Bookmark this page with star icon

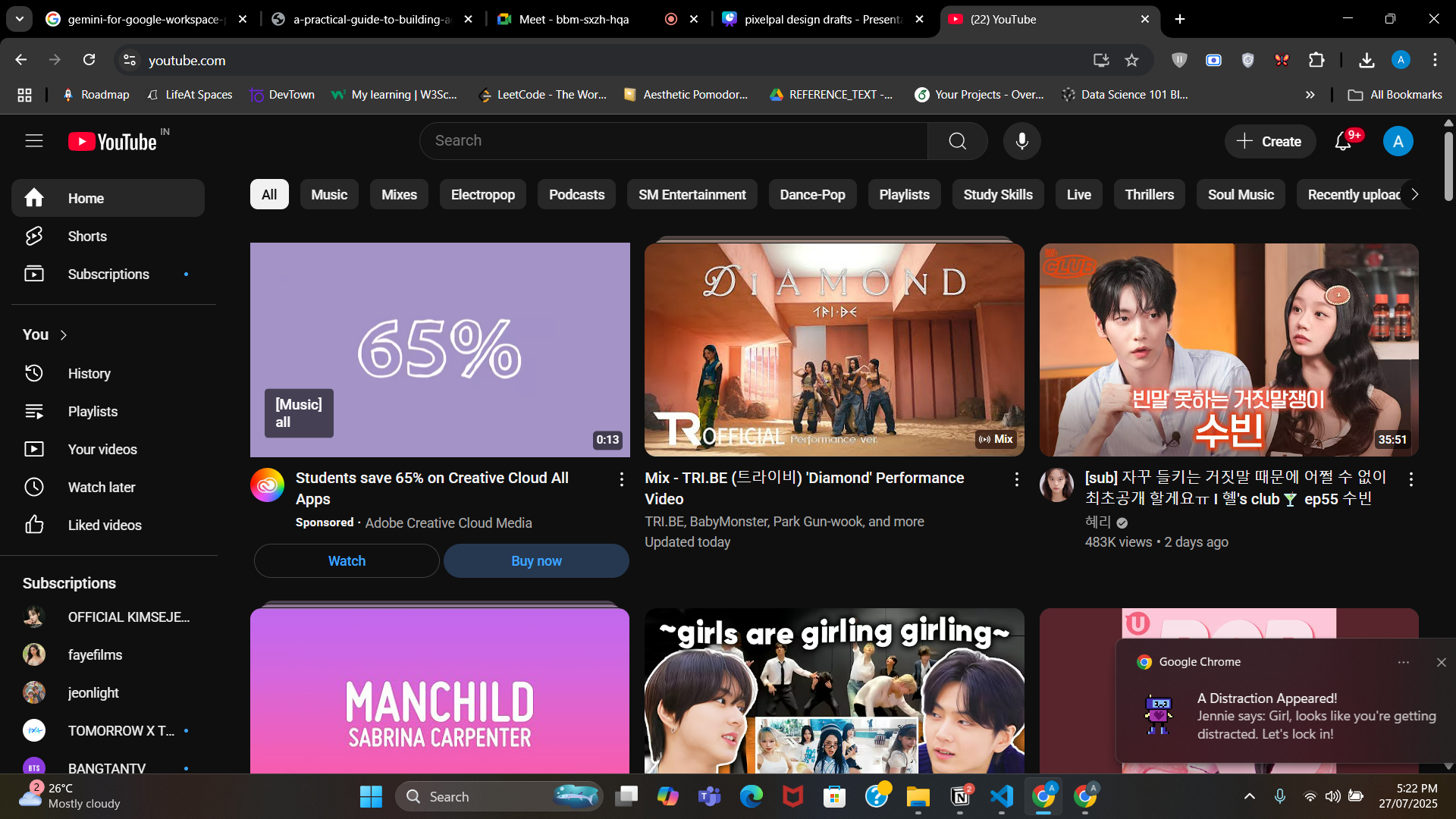[1131, 60]
